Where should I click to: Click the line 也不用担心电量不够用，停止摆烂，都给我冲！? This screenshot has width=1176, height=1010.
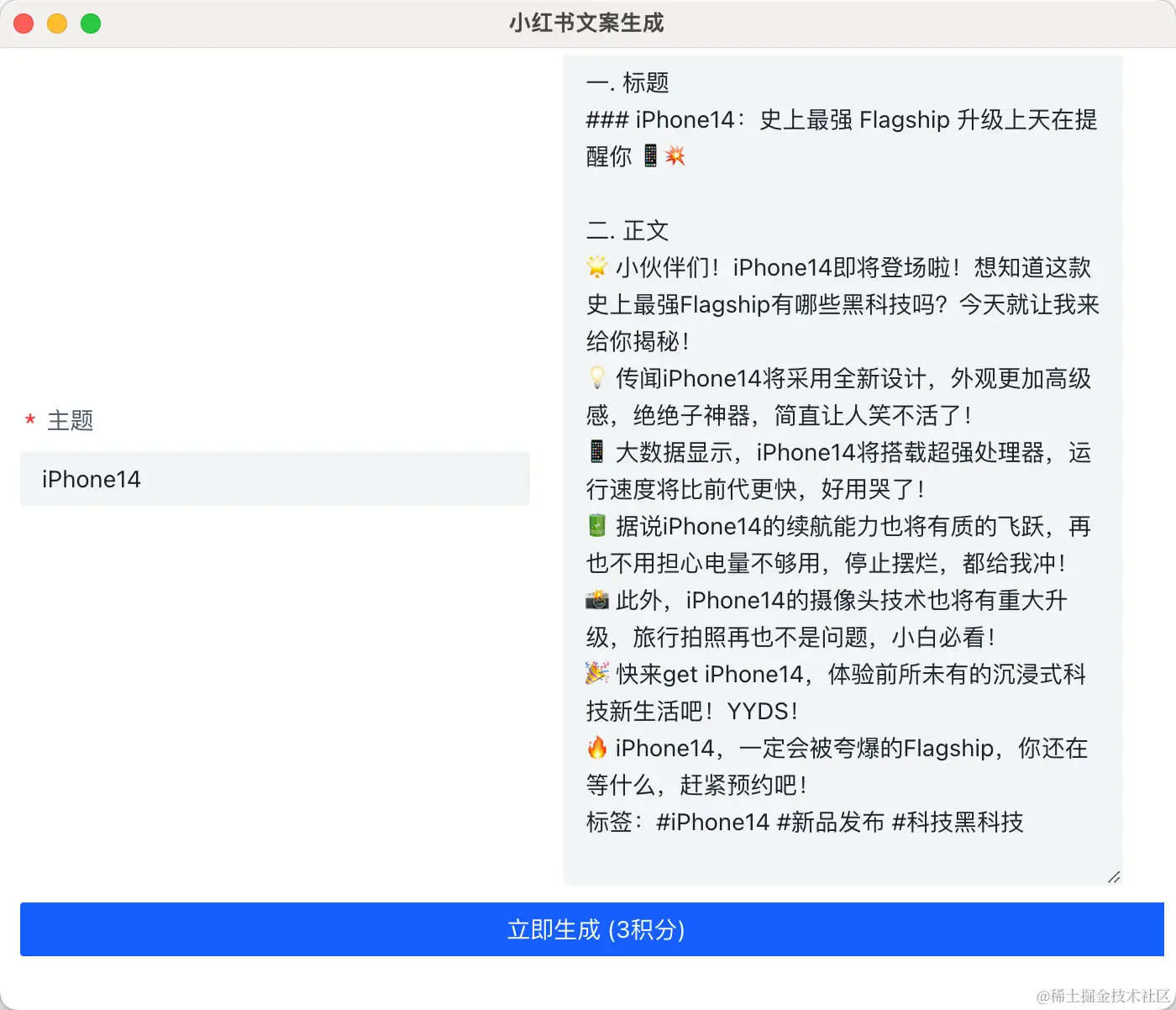827,563
